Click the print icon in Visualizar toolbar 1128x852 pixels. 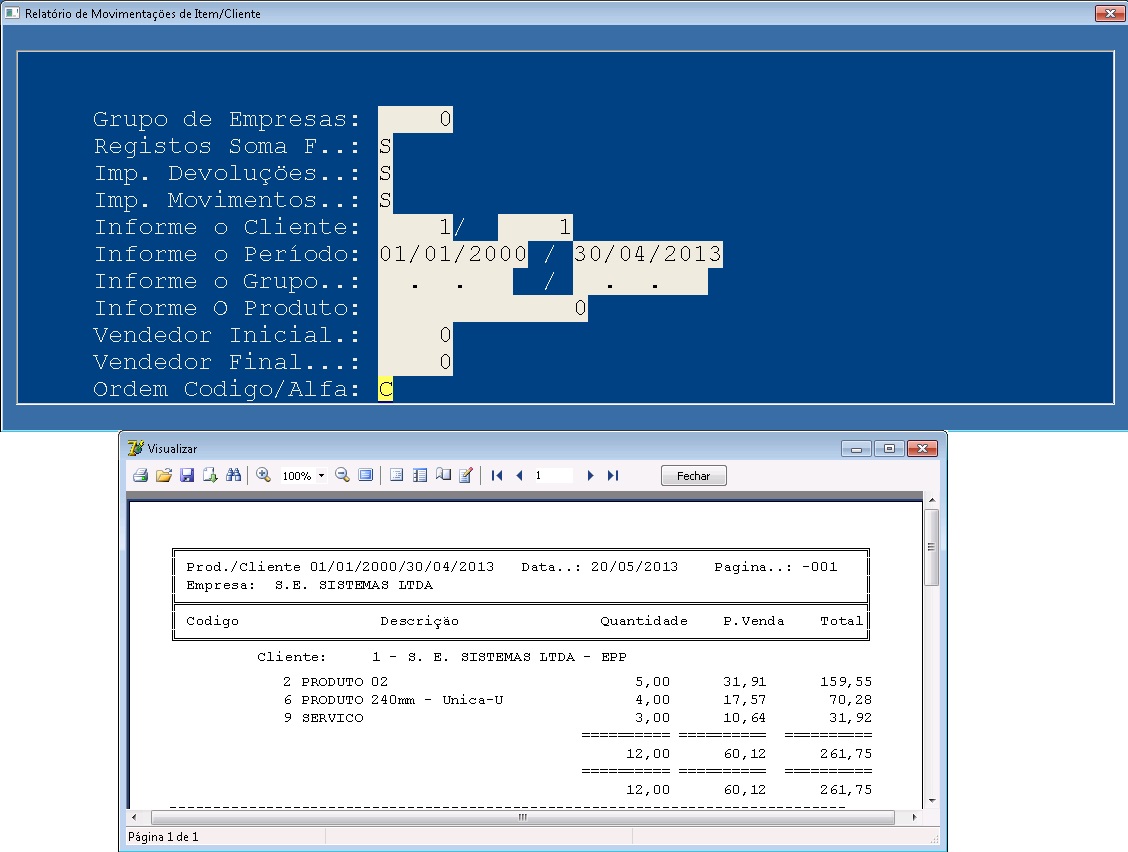pyautogui.click(x=141, y=476)
